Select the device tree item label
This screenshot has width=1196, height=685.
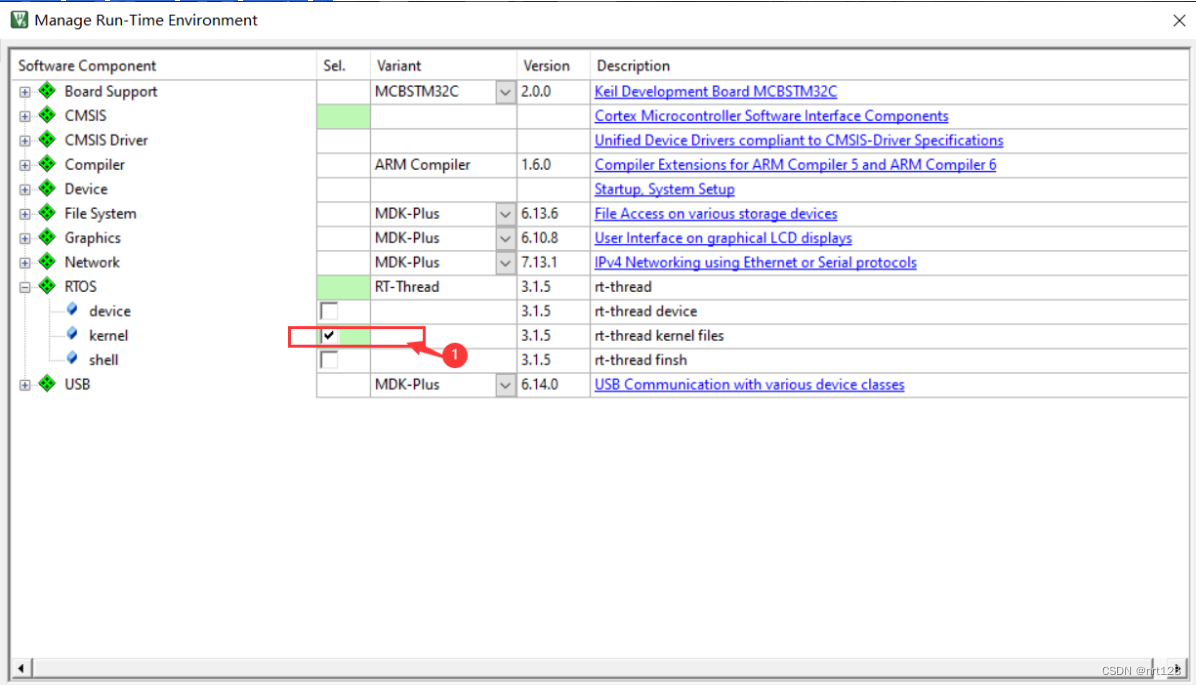[x=110, y=311]
